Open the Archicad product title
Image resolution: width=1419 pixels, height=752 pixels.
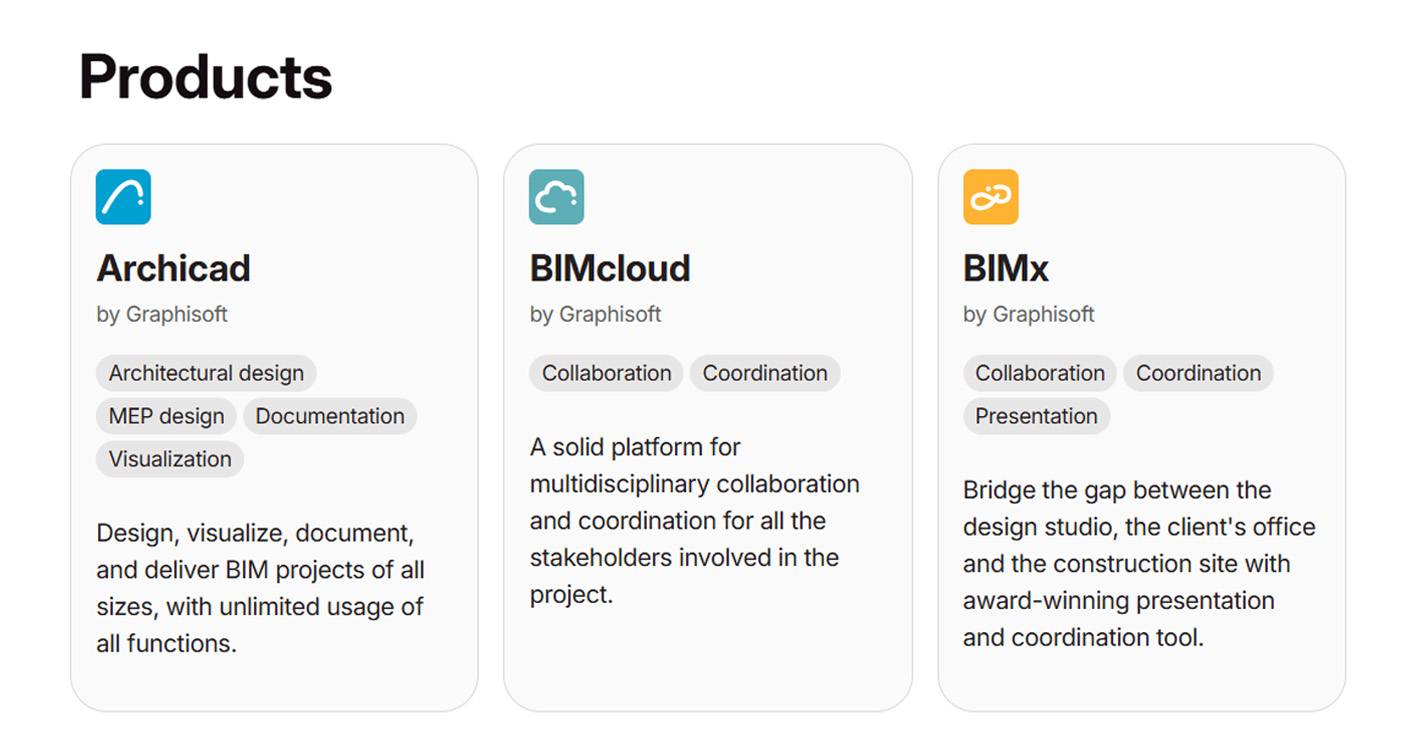tap(173, 268)
